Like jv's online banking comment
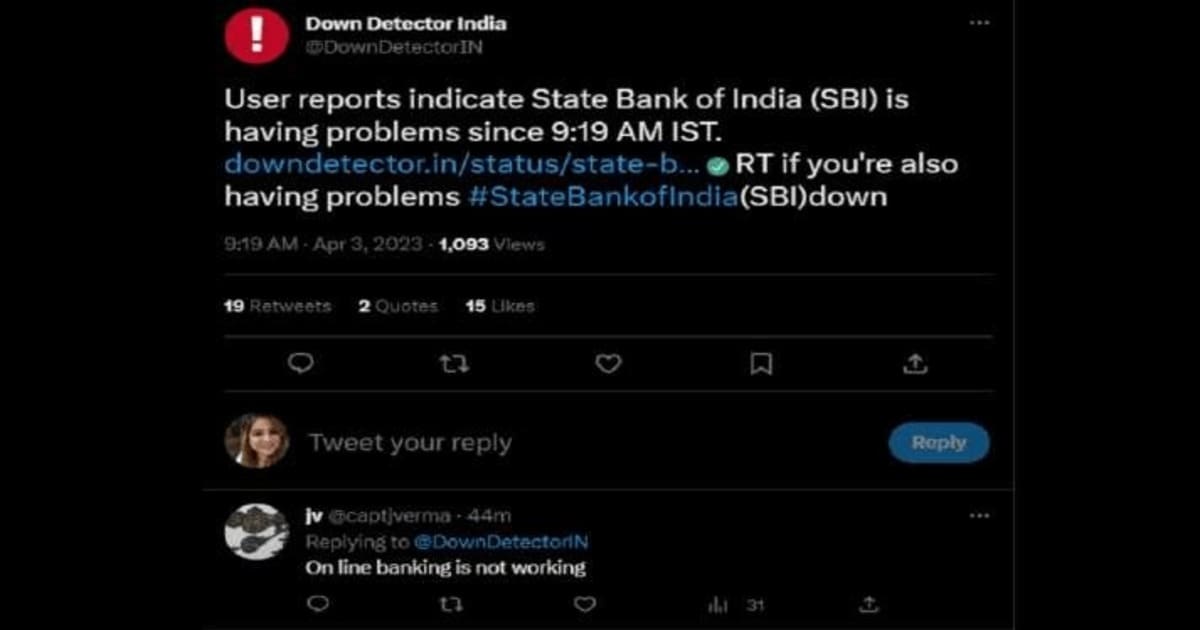The width and height of the screenshot is (1200, 630). tap(586, 604)
